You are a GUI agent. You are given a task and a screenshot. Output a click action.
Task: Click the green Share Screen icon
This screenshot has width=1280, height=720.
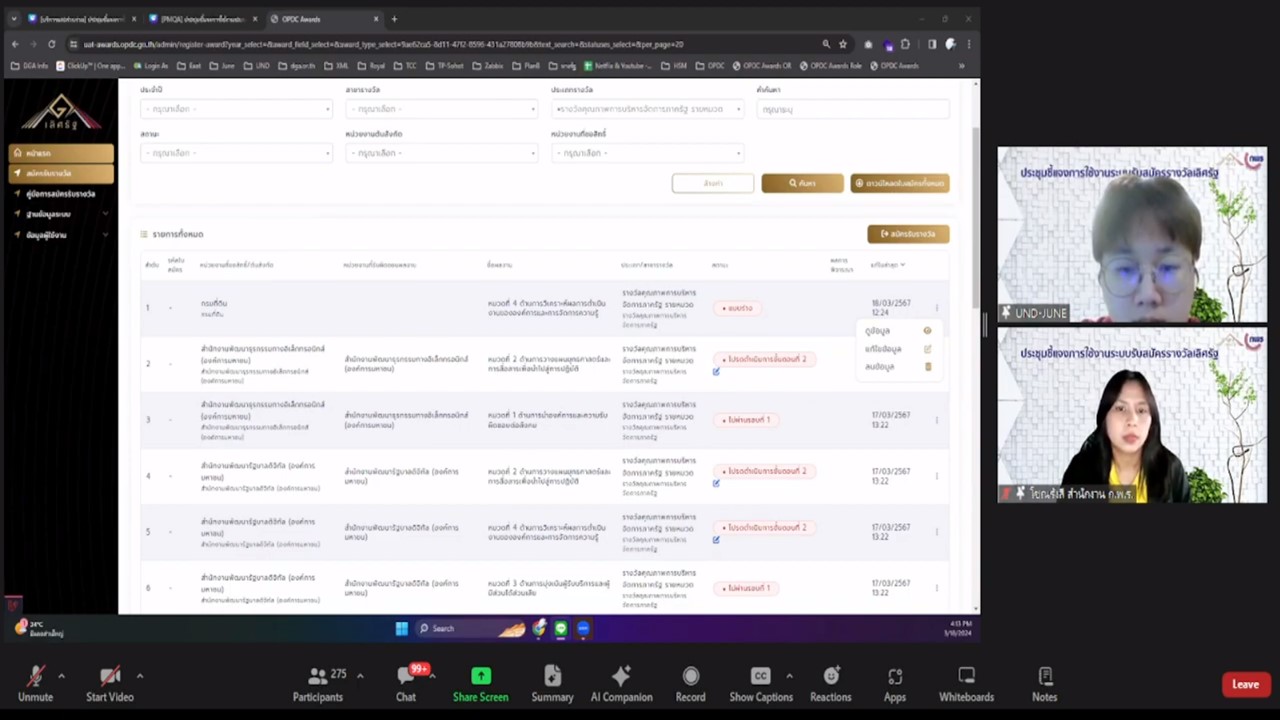480,677
